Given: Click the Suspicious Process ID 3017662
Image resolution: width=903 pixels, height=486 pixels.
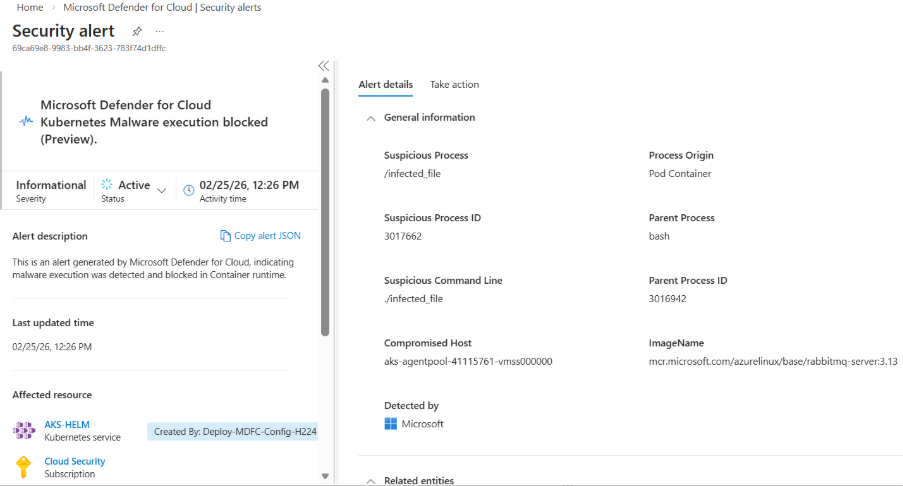Looking at the screenshot, I should click(403, 236).
